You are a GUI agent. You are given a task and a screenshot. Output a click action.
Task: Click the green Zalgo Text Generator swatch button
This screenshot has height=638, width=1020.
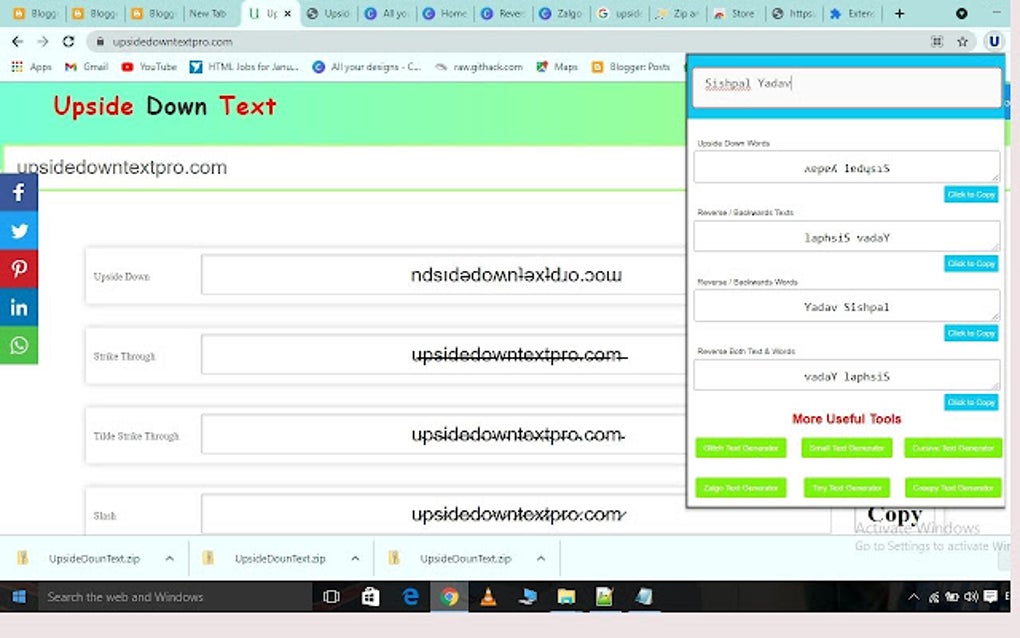pyautogui.click(x=740, y=488)
